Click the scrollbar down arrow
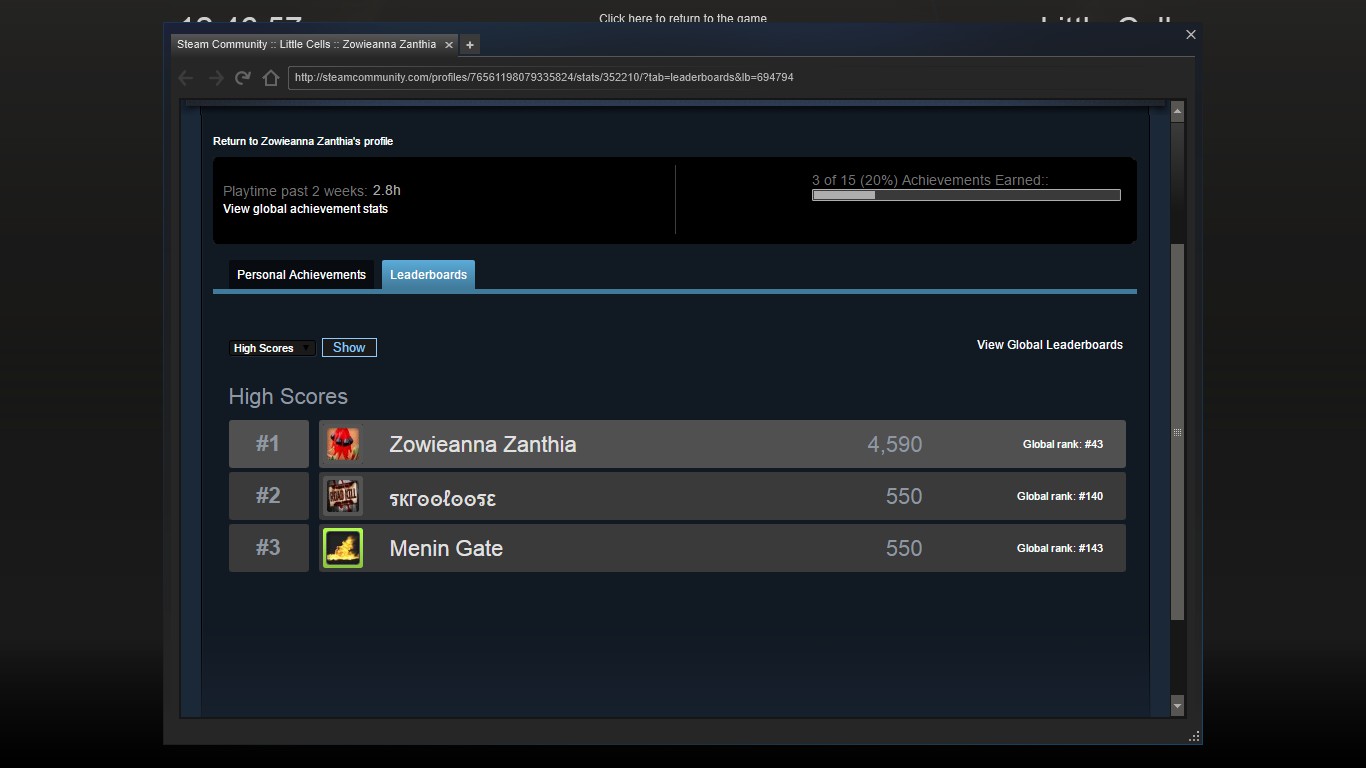 point(1177,705)
